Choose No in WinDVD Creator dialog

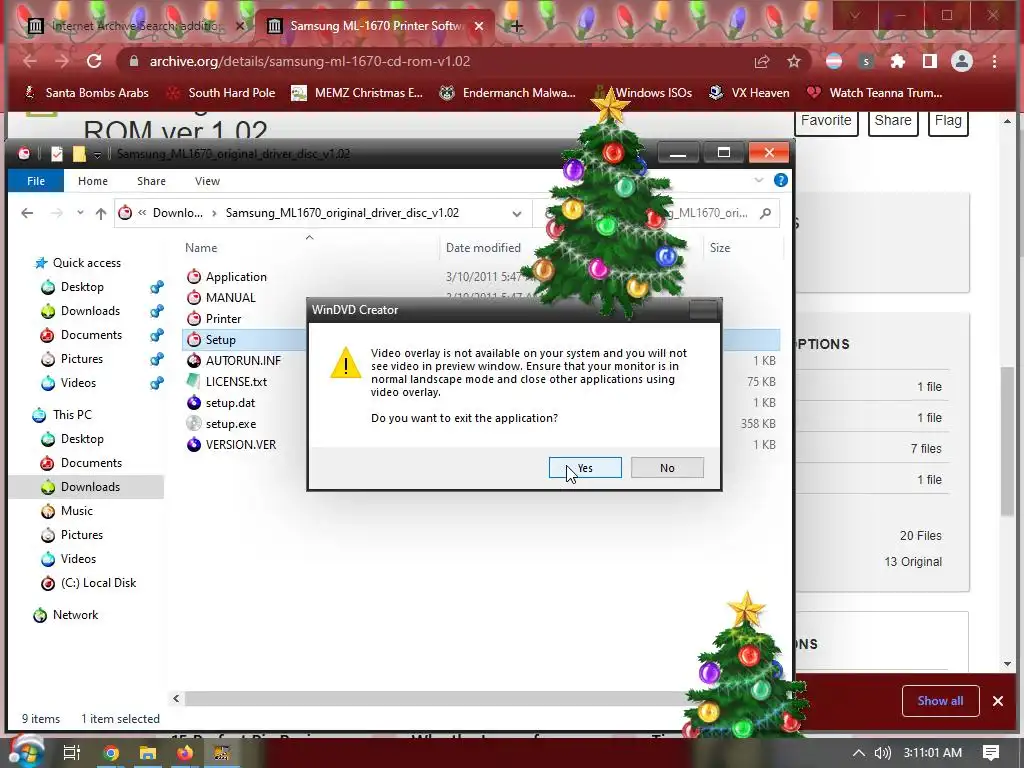(x=667, y=468)
